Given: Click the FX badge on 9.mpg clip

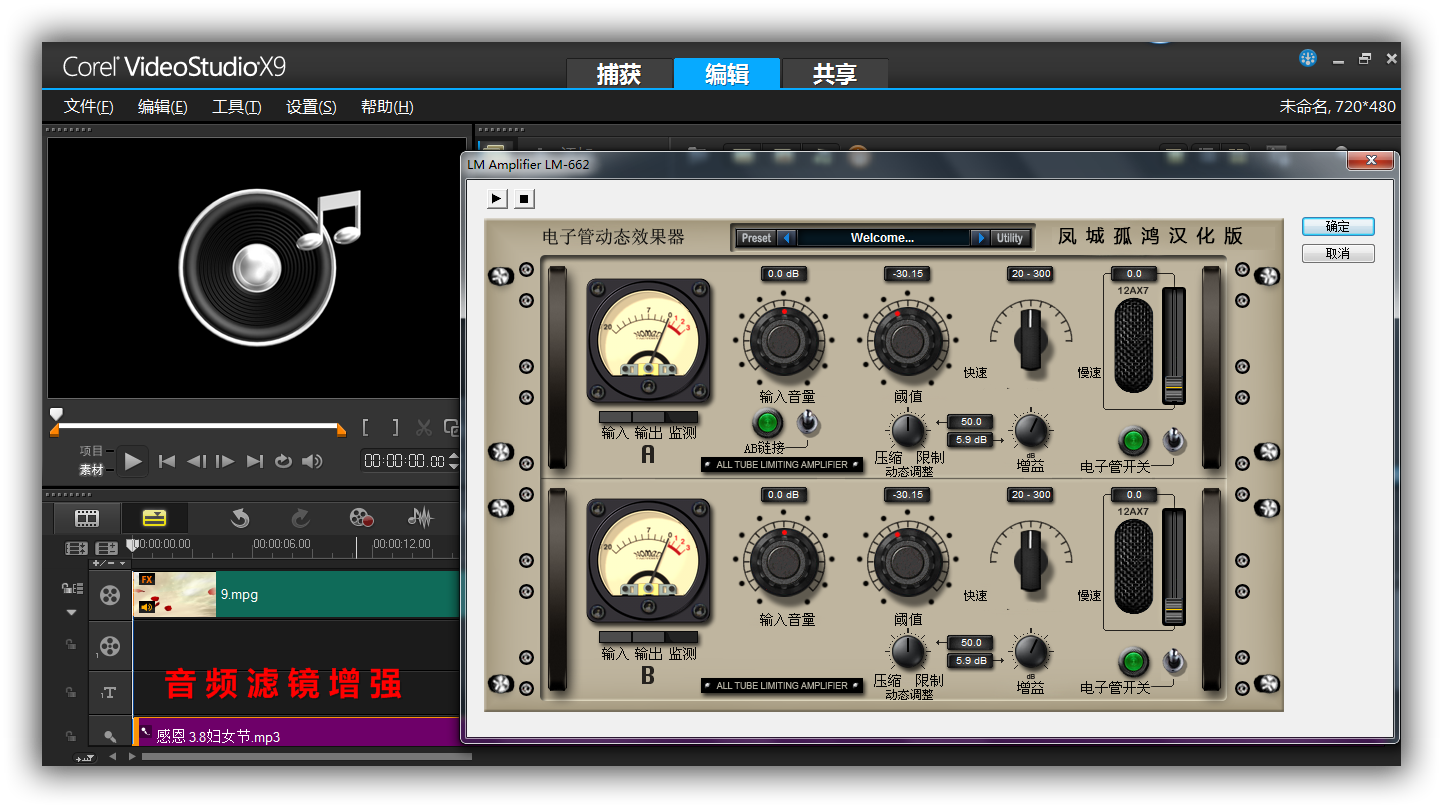Looking at the screenshot, I should 147,580.
